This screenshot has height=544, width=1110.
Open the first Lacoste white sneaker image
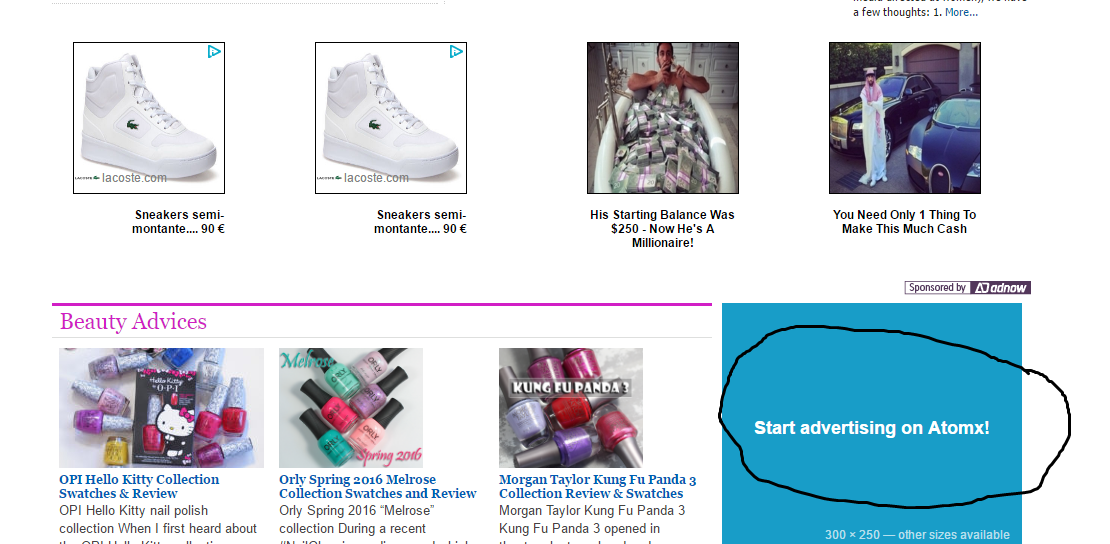pyautogui.click(x=149, y=118)
